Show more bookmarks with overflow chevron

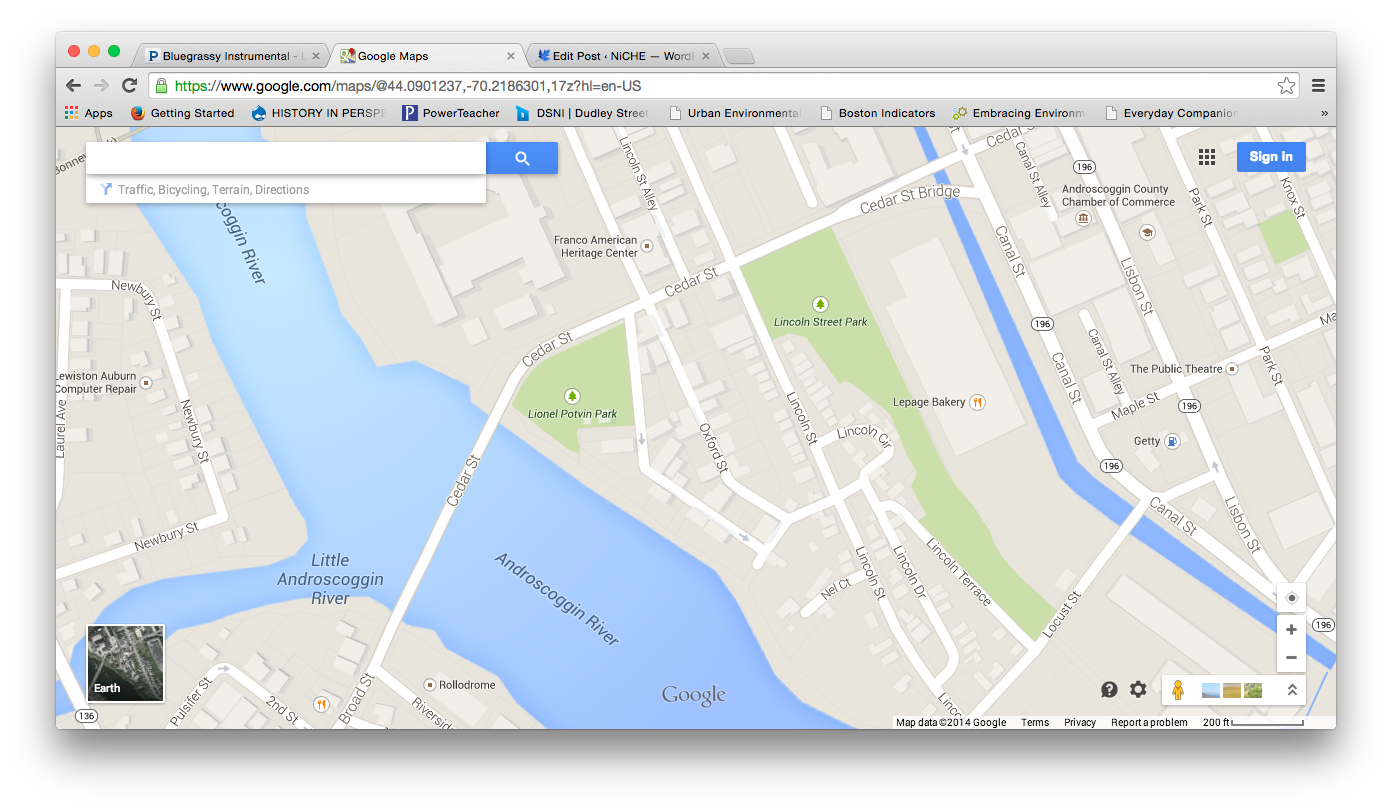[1324, 113]
